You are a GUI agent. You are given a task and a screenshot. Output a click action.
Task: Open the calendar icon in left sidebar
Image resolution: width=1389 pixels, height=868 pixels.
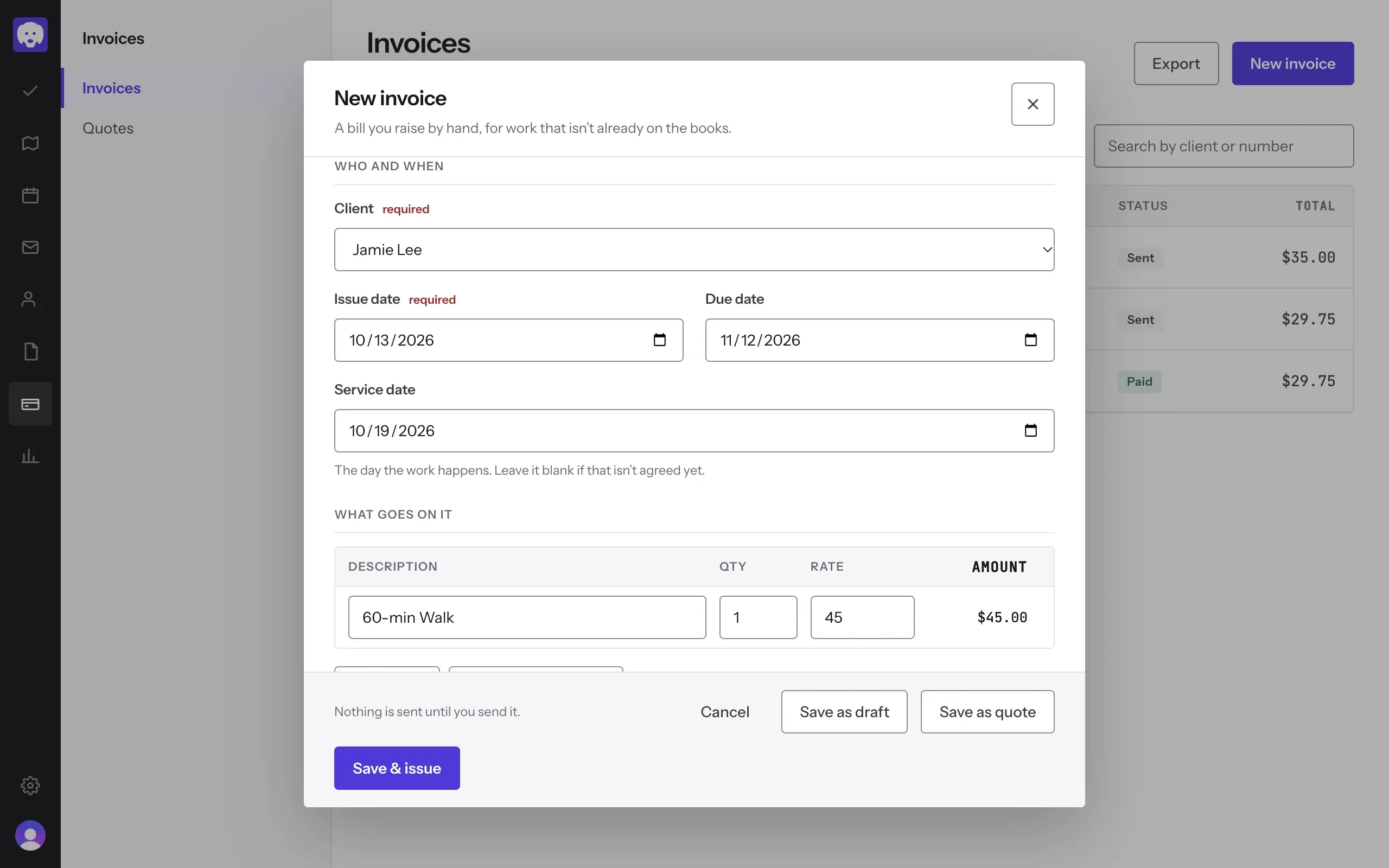pos(30,195)
